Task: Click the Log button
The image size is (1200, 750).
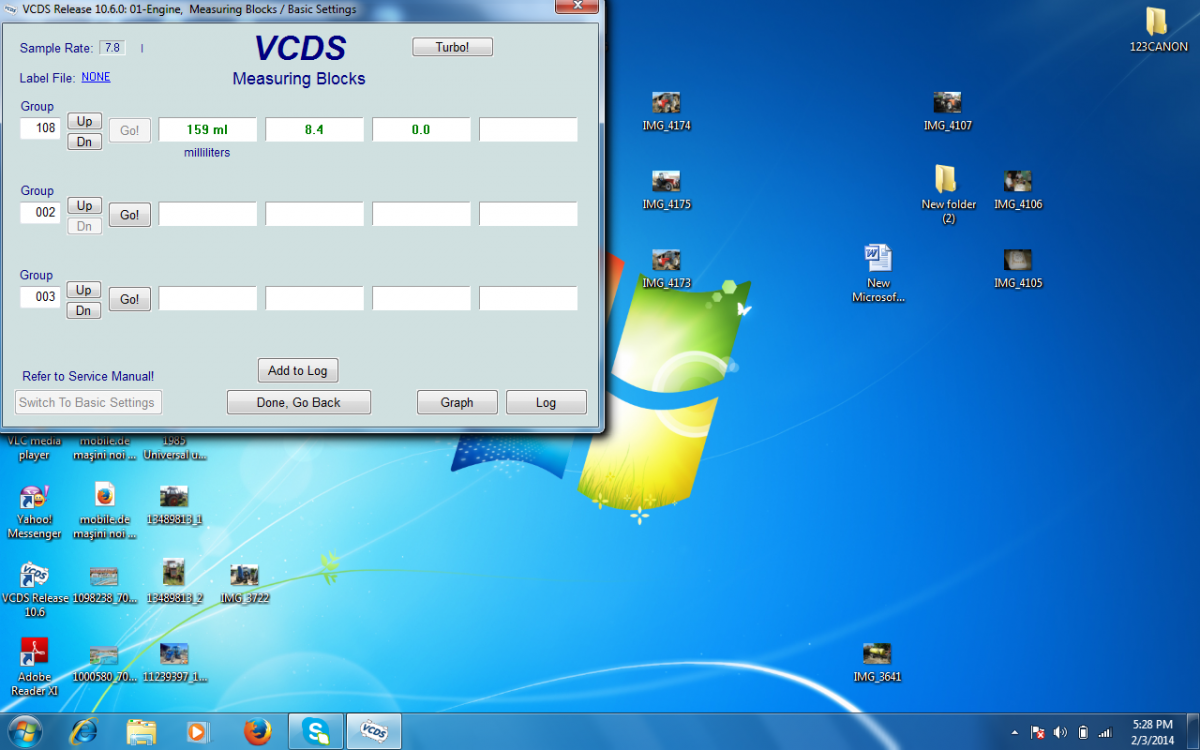Action: [x=546, y=402]
